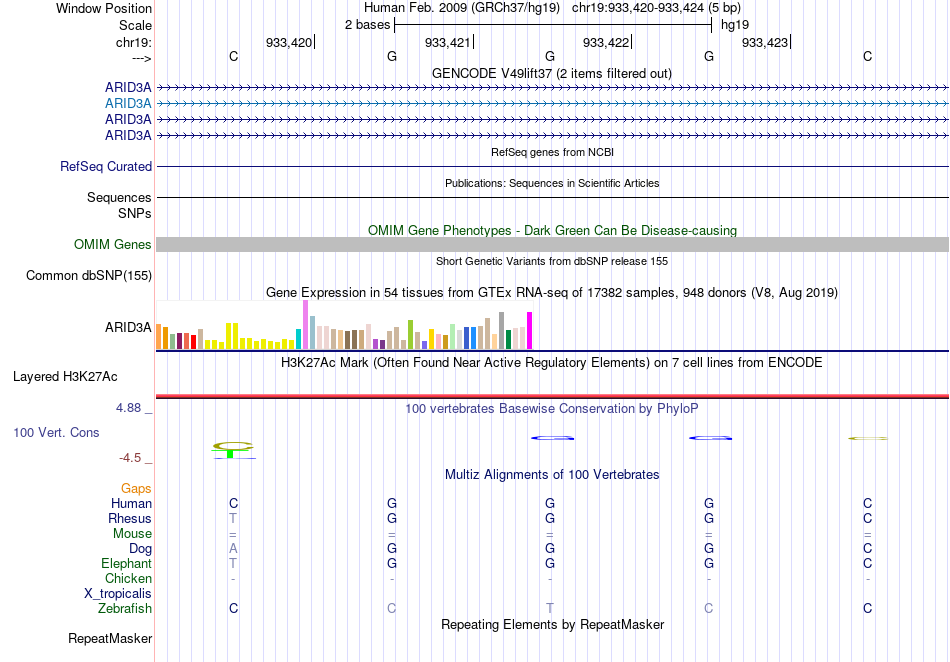950x662 pixels.
Task: Click the Layered H3K27Ac label
Action: pos(65,377)
